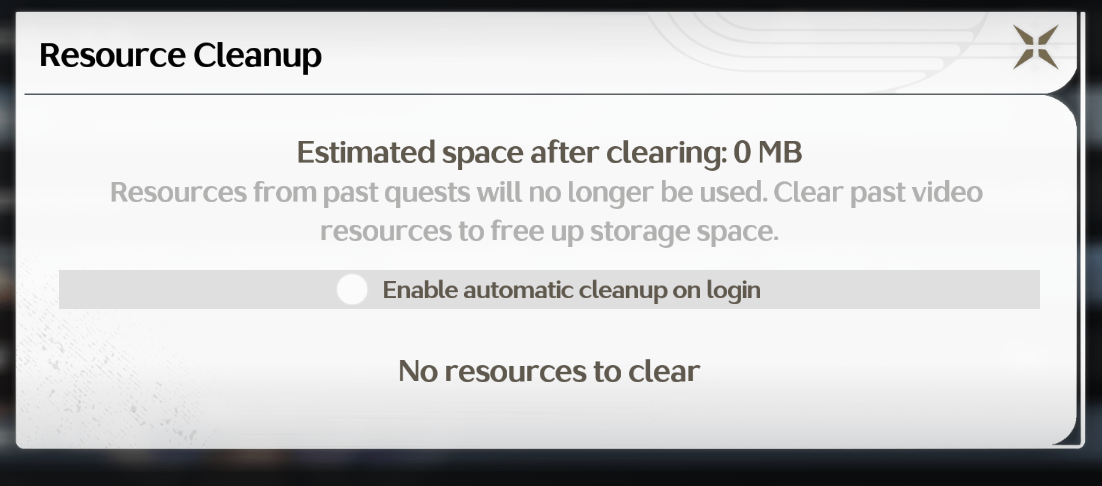Click the word "Estimated" in the heading
The height and width of the screenshot is (486, 1102).
pyautogui.click(x=366, y=153)
